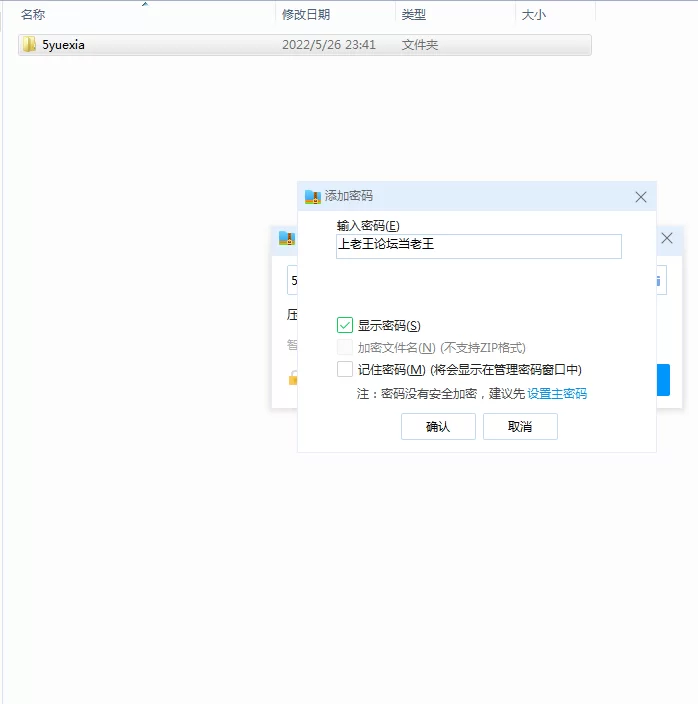The width and height of the screenshot is (698, 704).
Task: Click into the 输入密码 password field
Action: click(x=478, y=246)
